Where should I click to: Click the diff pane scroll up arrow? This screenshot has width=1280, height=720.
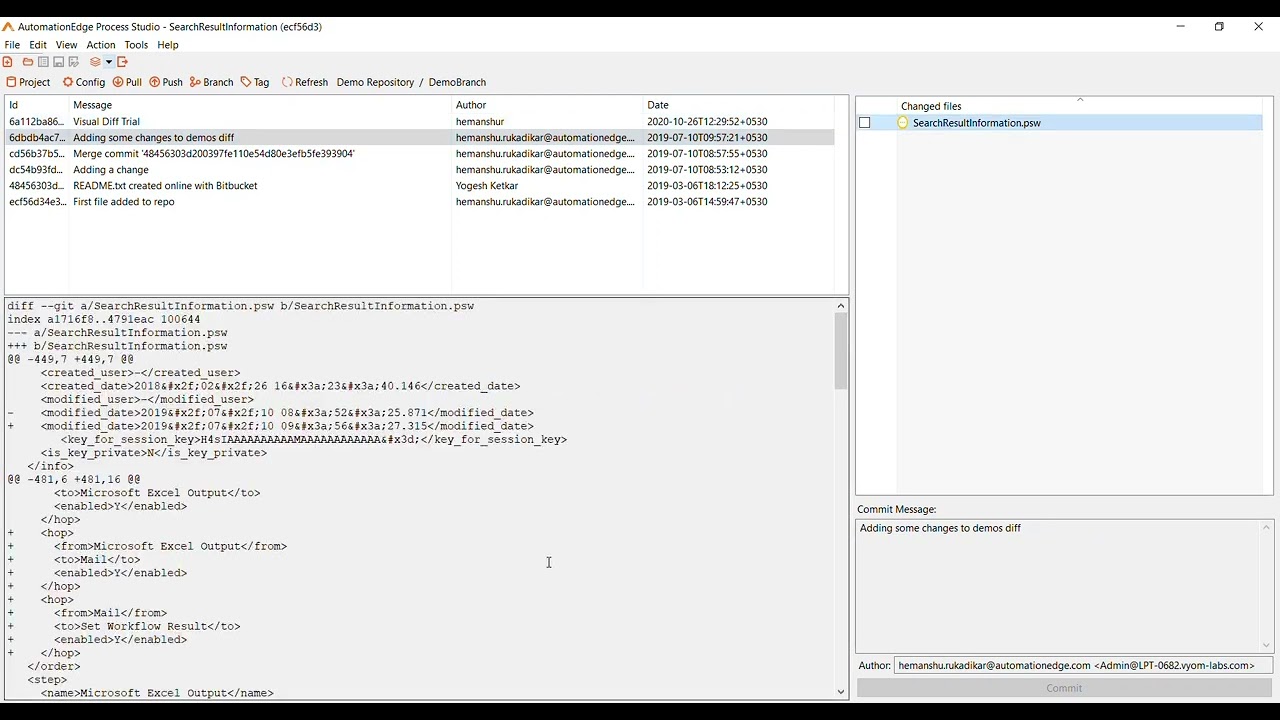(841, 306)
